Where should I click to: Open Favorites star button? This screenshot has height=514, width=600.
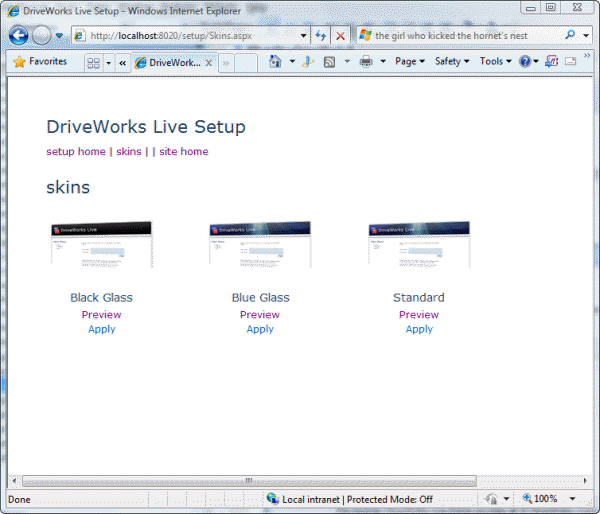41,62
